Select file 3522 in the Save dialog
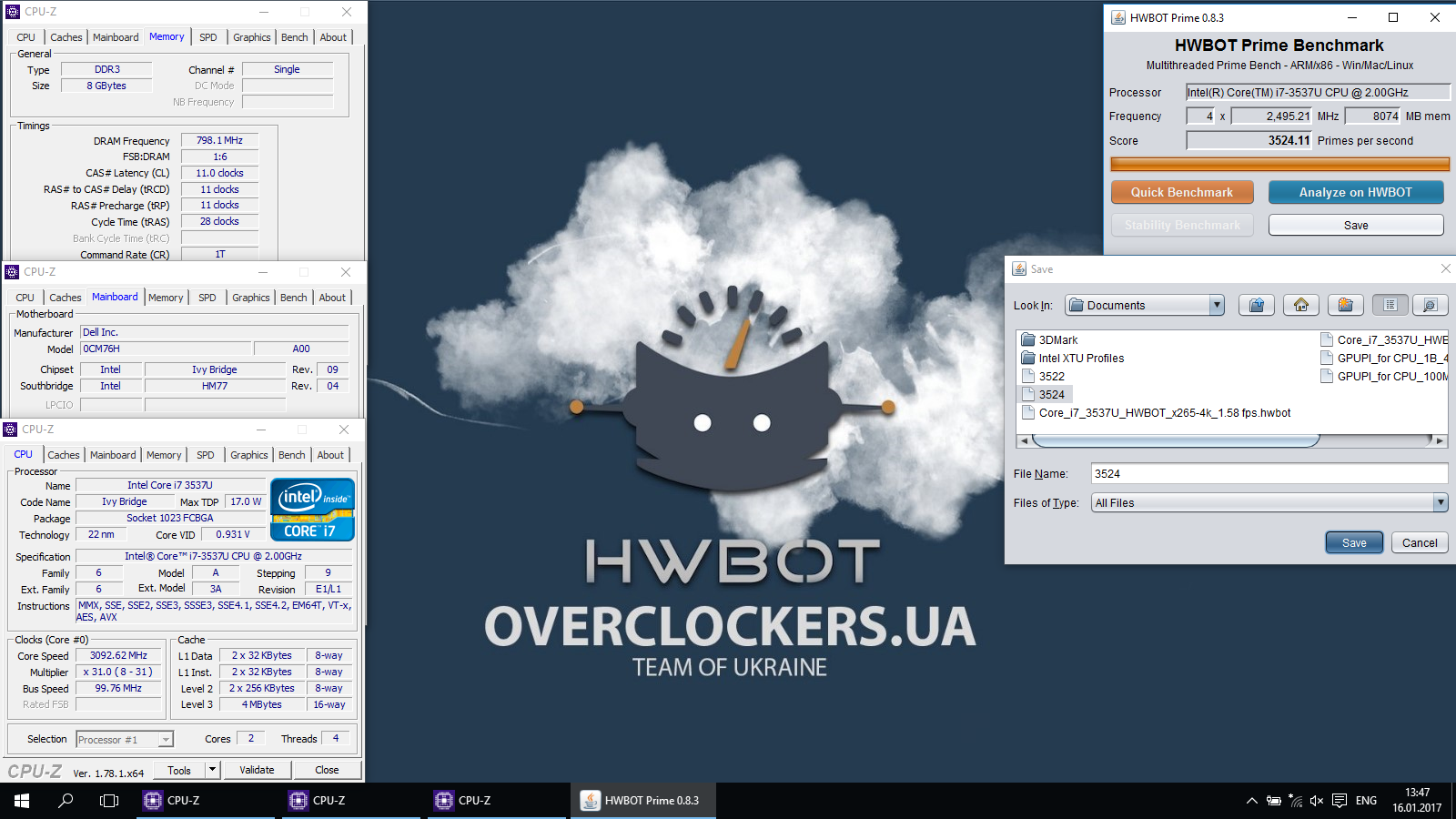 pyautogui.click(x=1043, y=376)
